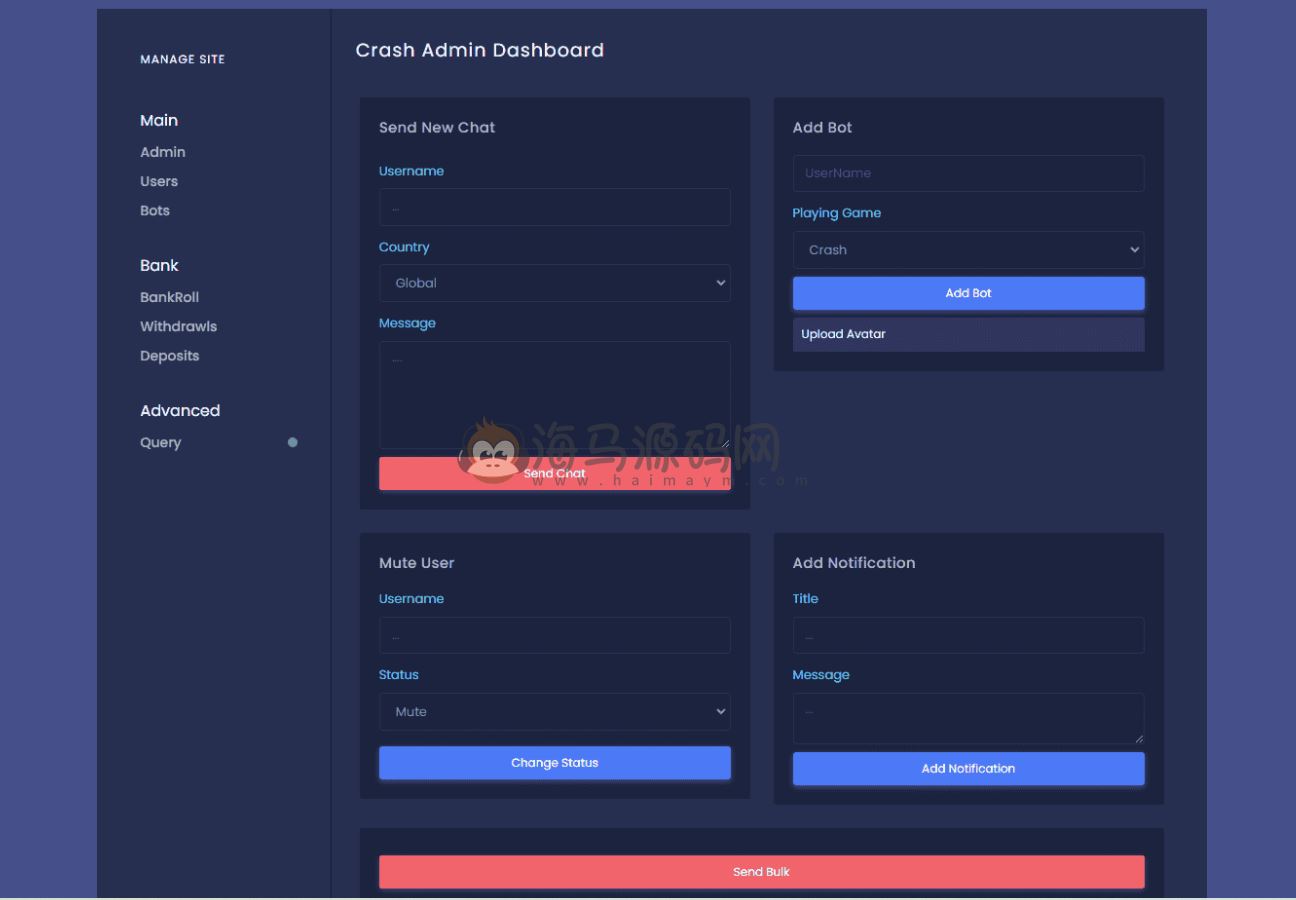Click the notification Title input field
Viewport: 1296px width, 900px height.
(x=967, y=636)
